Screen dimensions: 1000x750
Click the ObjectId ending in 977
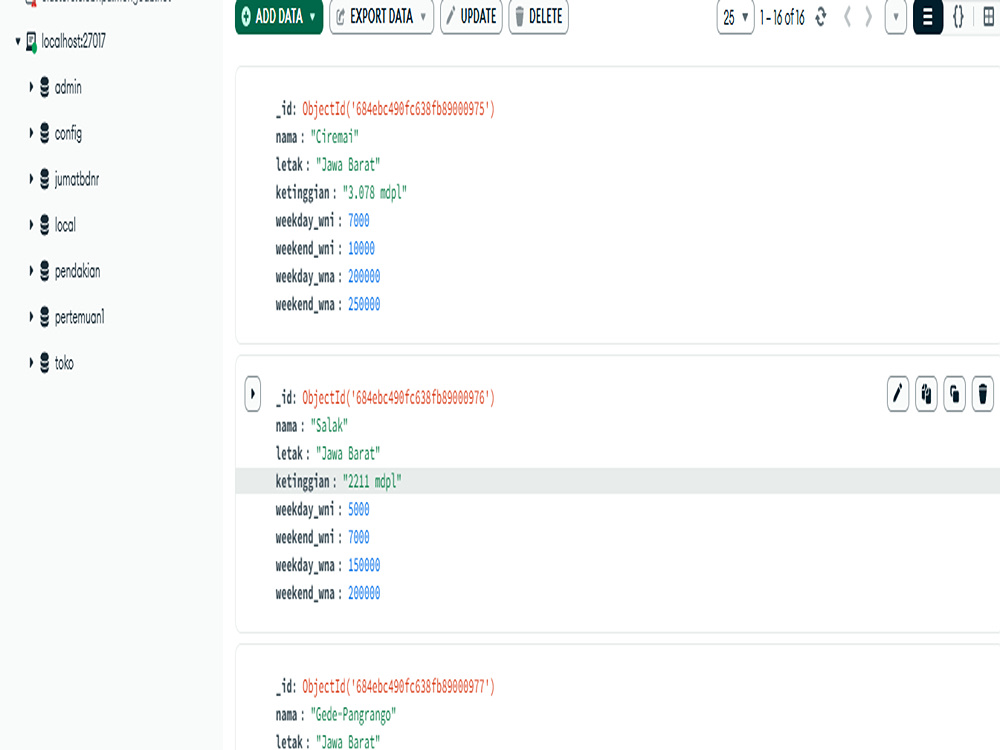[x=398, y=687]
